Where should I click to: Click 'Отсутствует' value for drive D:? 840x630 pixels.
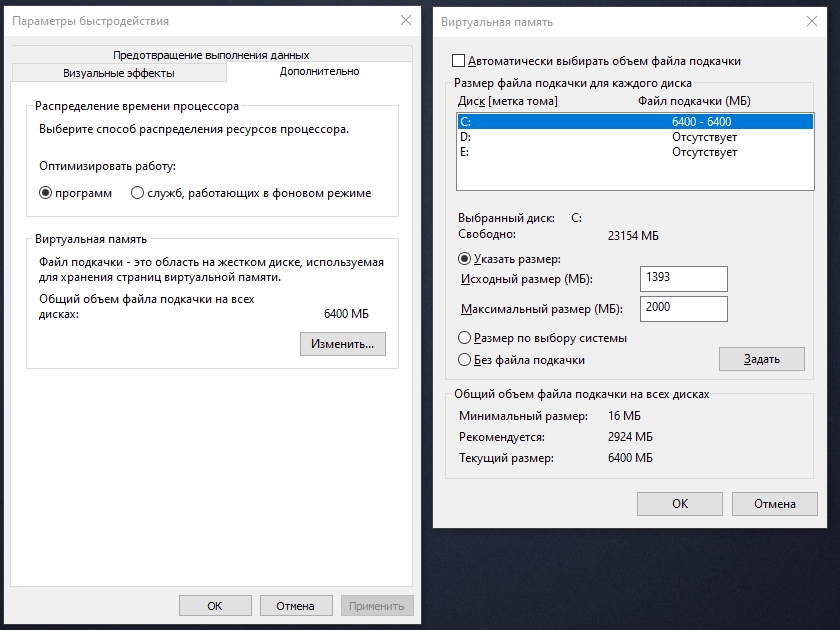[704, 137]
